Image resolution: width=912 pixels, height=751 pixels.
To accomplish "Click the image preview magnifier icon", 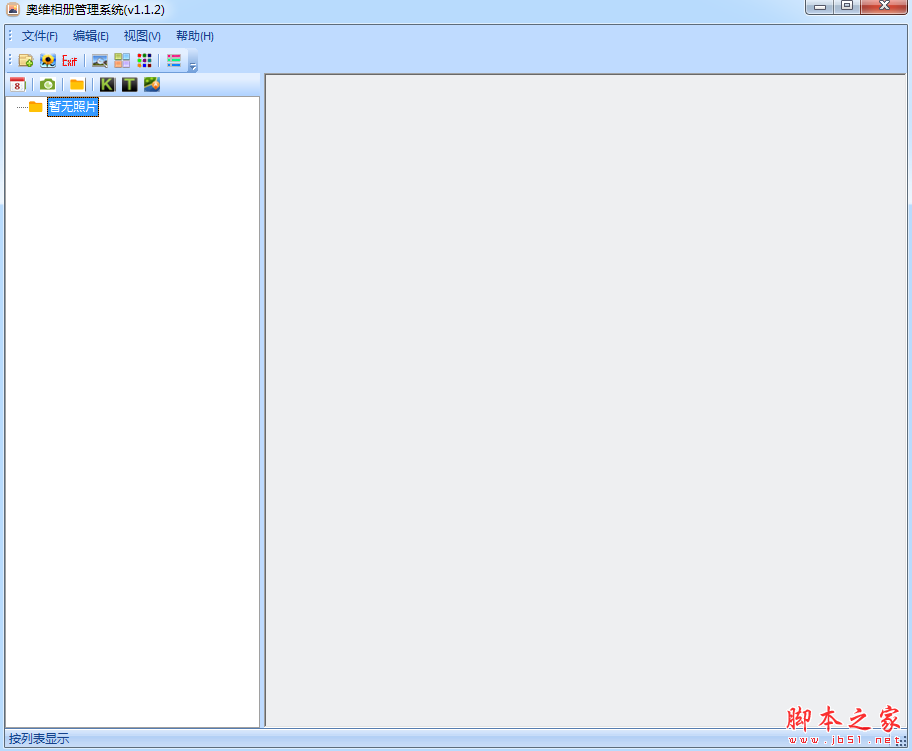I will click(99, 60).
